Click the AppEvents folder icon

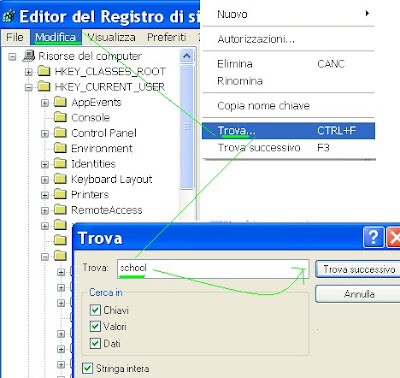point(60,102)
